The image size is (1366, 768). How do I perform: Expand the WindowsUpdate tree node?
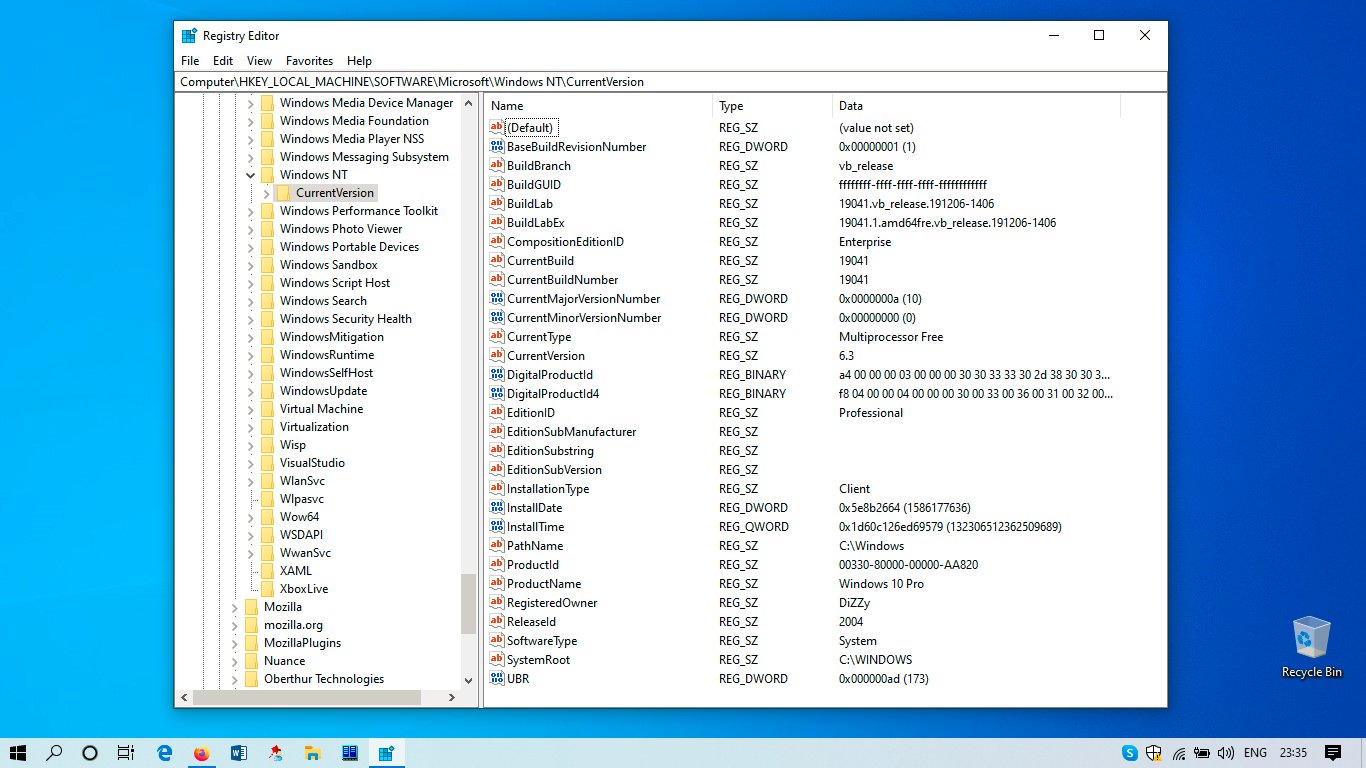coord(251,391)
